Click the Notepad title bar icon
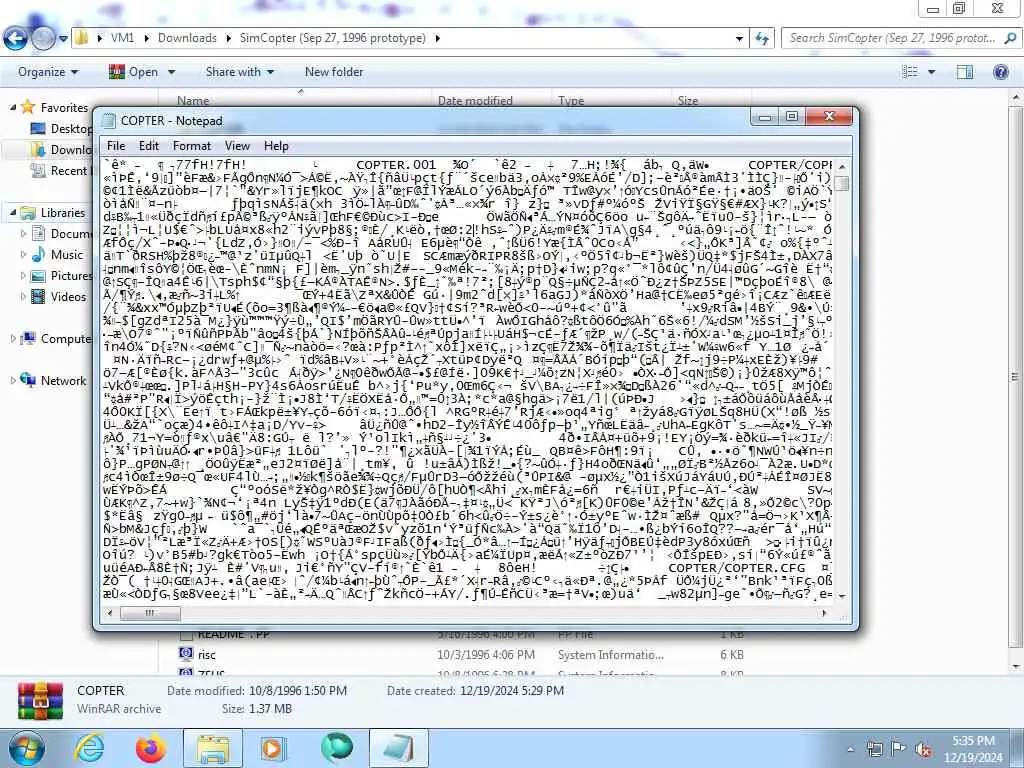Screen dimensions: 1024x768 pos(109,120)
